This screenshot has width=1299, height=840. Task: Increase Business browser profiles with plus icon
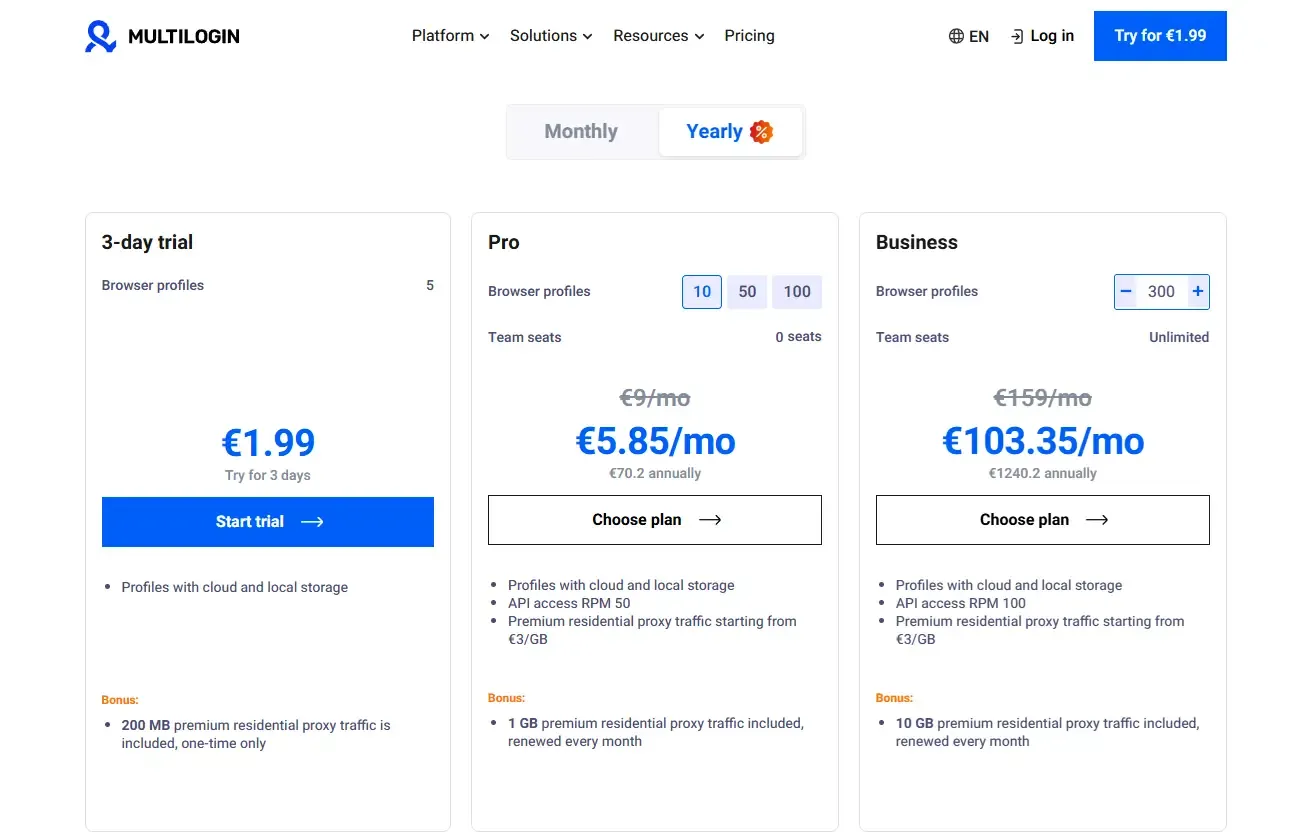[x=1197, y=291]
